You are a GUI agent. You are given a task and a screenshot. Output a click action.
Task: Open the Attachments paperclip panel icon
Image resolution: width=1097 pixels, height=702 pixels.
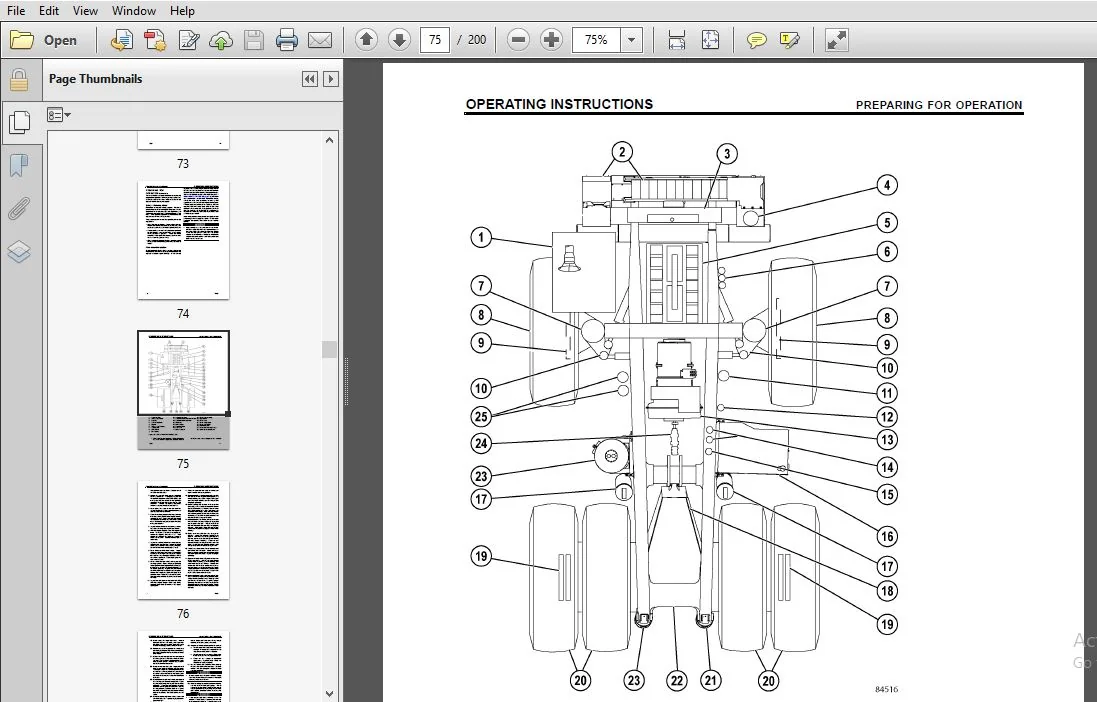(x=19, y=209)
